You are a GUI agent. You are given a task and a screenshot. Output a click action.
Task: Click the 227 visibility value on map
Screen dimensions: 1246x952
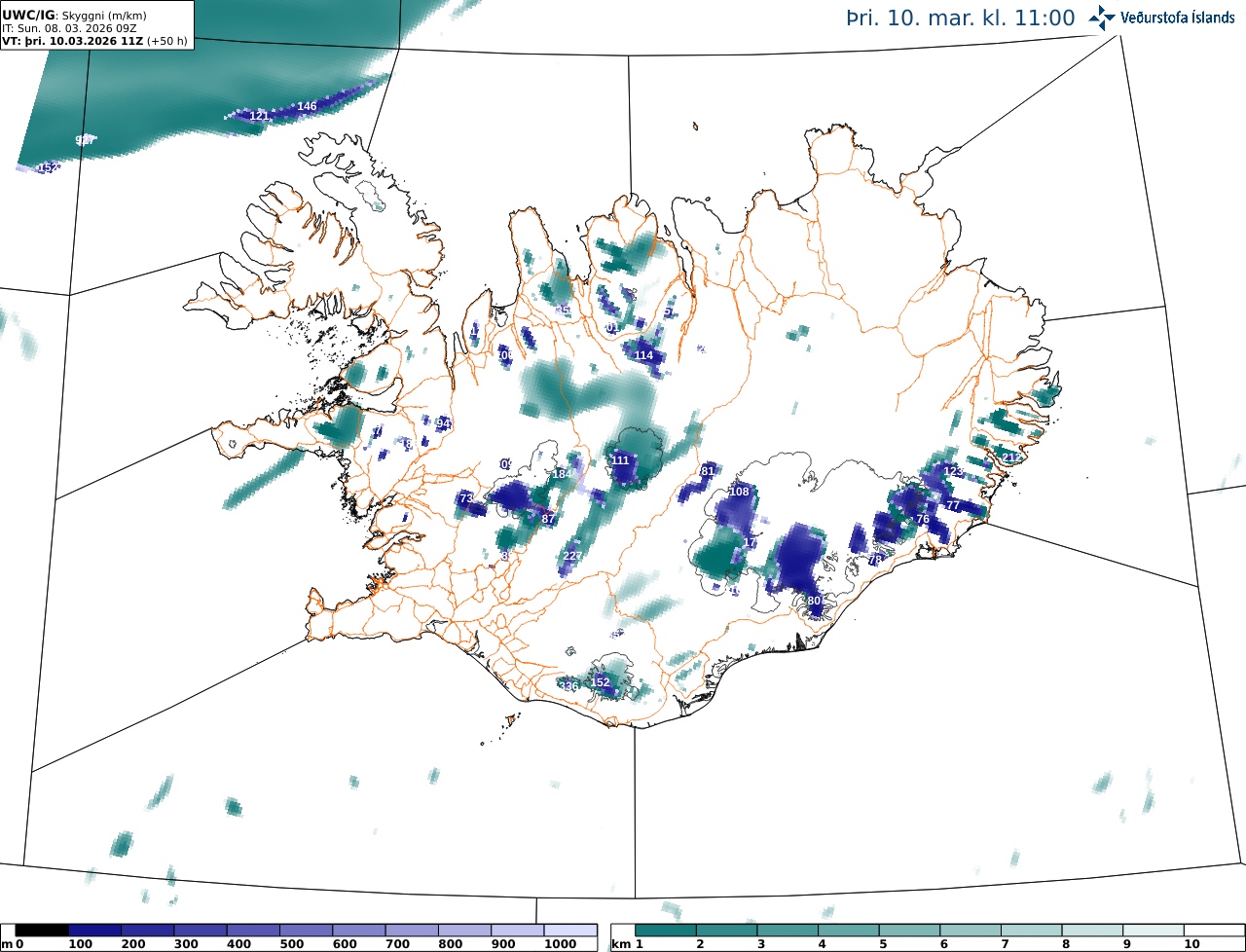(572, 556)
